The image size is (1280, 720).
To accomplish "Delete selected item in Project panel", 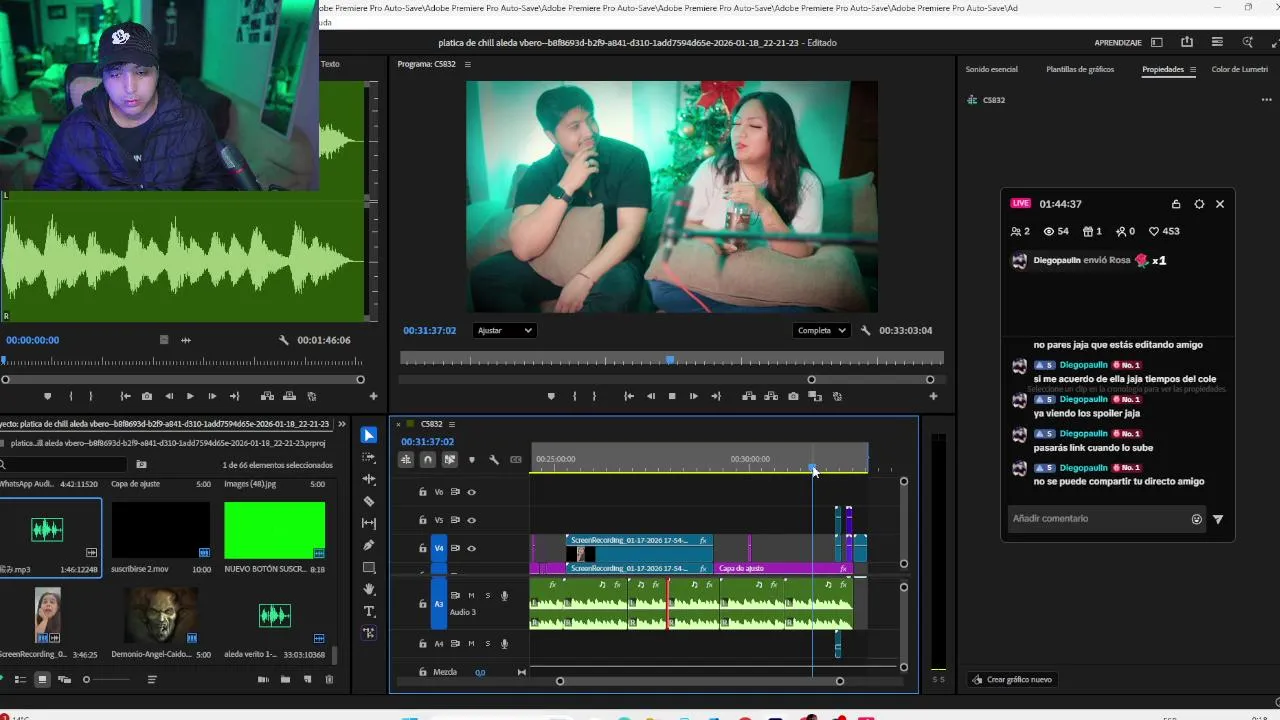I will (x=329, y=680).
